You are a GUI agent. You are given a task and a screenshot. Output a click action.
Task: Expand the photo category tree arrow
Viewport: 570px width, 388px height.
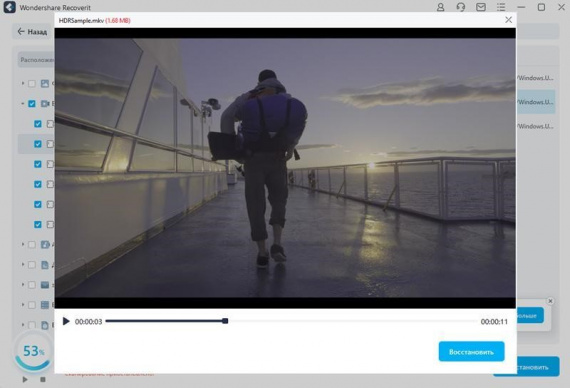pos(23,83)
